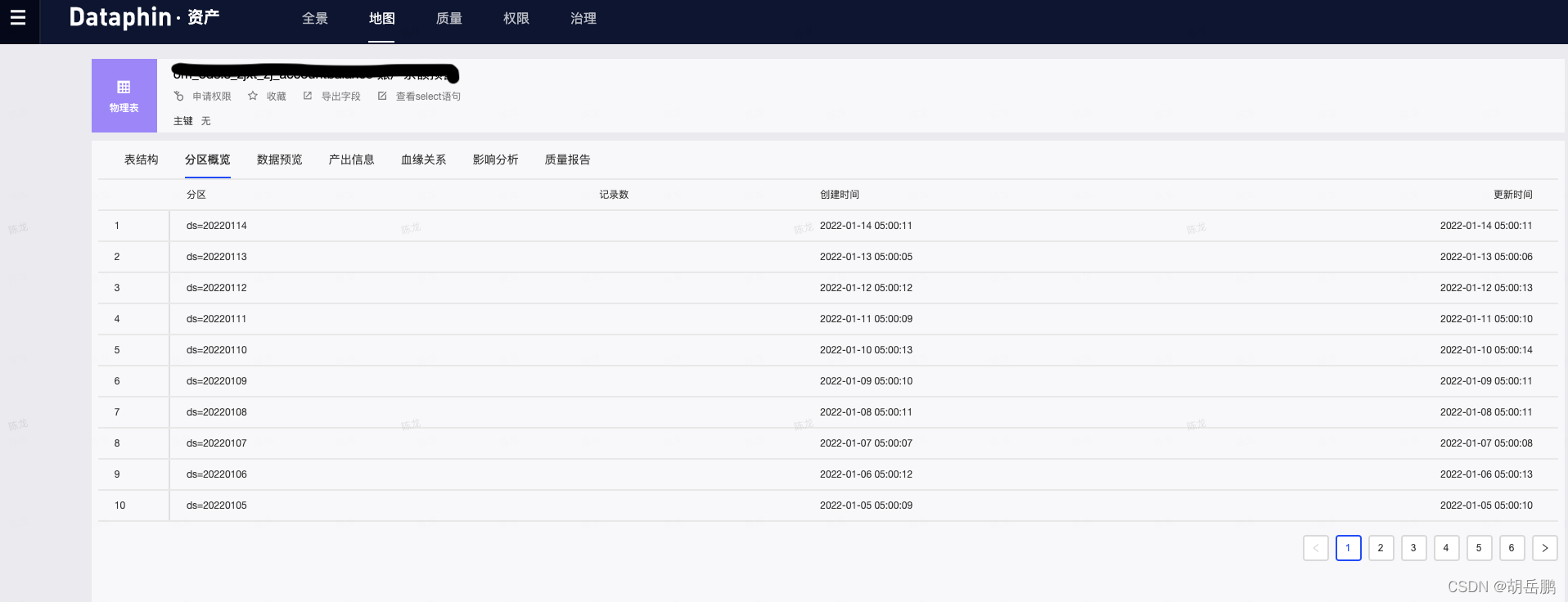Click partition ds=20220114
Image resolution: width=1568 pixels, height=602 pixels.
(217, 226)
